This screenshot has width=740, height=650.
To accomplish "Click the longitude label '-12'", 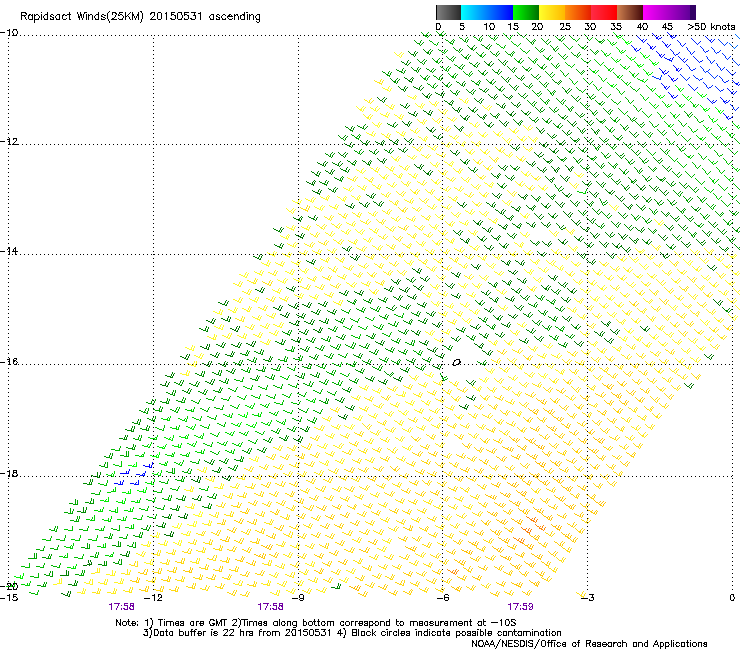I will (x=153, y=598).
